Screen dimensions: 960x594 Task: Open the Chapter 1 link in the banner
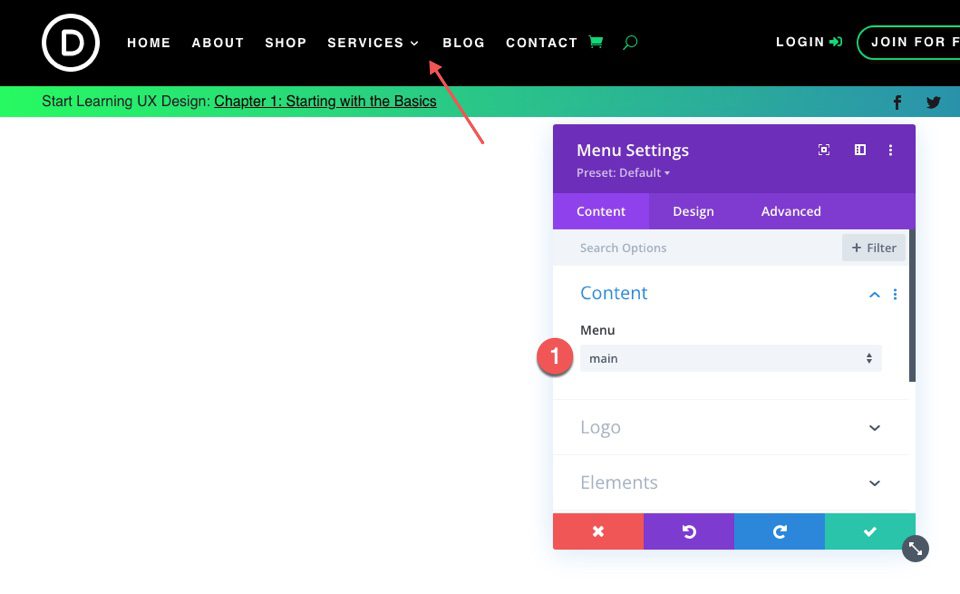pos(324,101)
